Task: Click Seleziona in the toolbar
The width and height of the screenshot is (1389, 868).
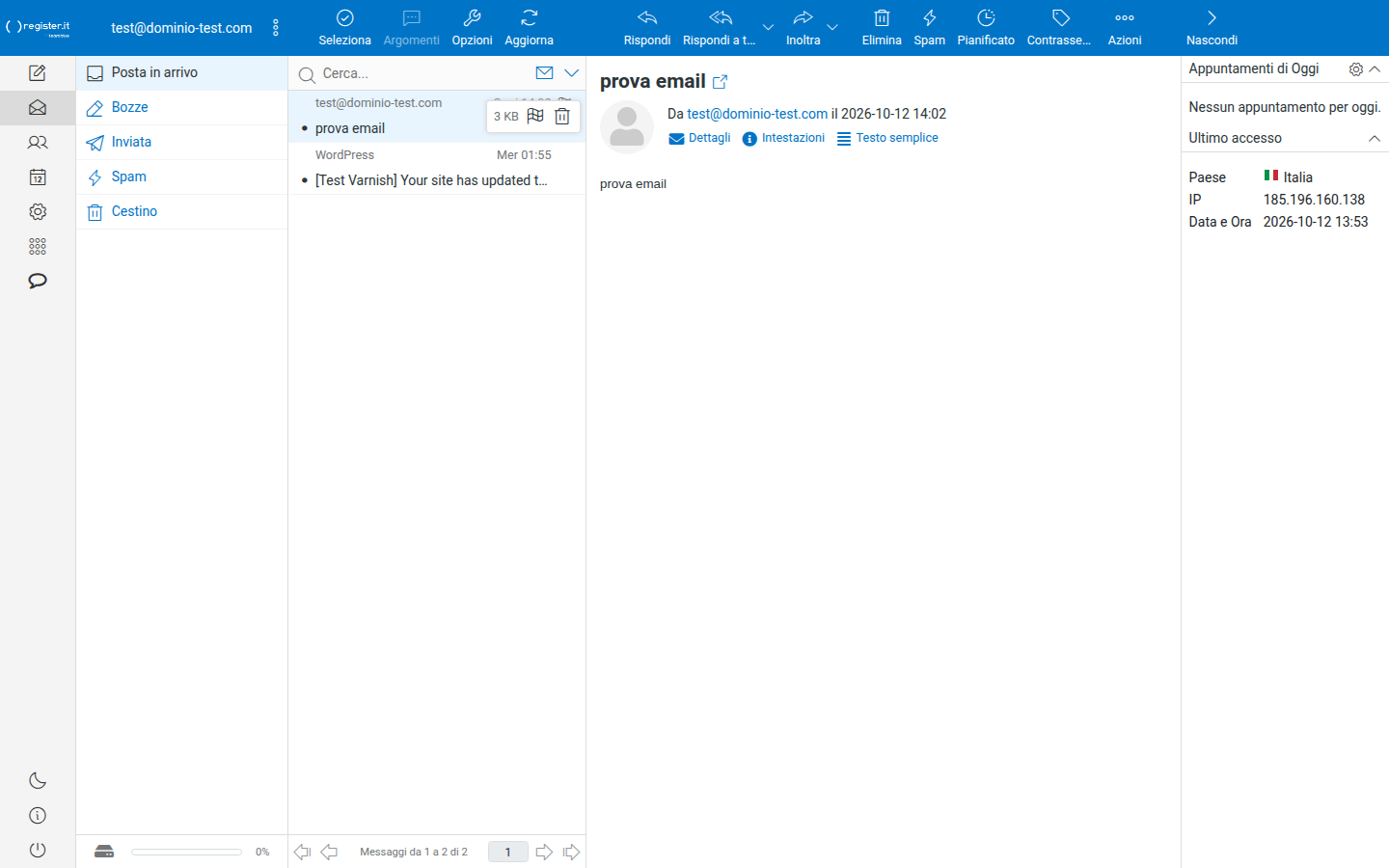Action: pos(344,28)
